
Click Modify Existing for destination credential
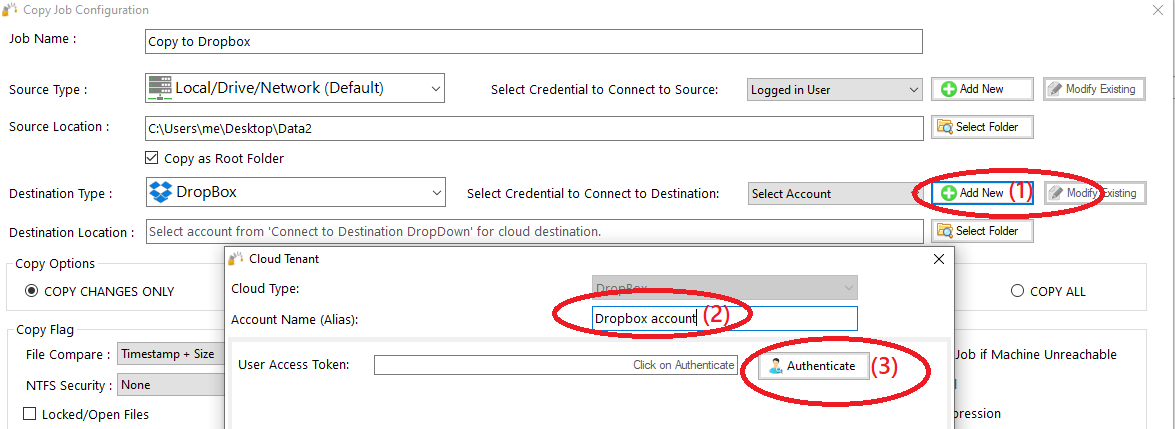(1095, 193)
